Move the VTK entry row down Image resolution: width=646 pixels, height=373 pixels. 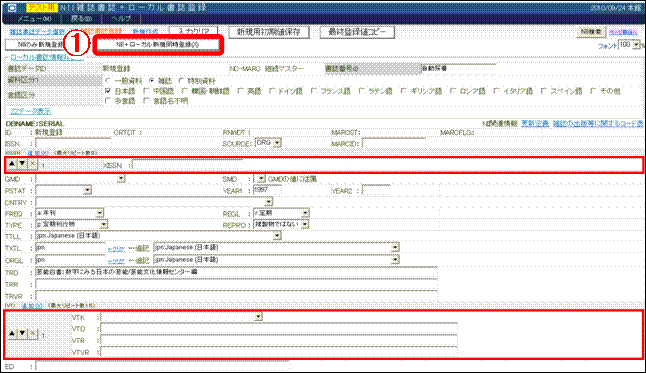point(22,333)
